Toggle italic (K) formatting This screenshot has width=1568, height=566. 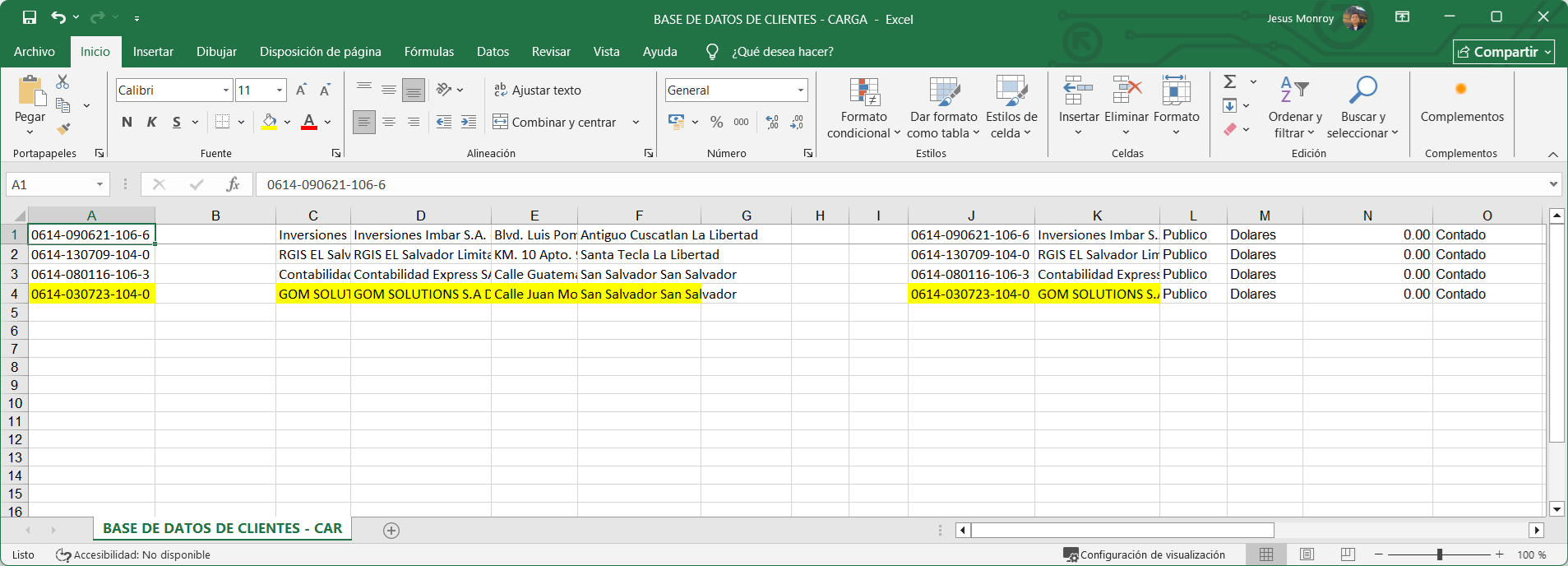(151, 122)
